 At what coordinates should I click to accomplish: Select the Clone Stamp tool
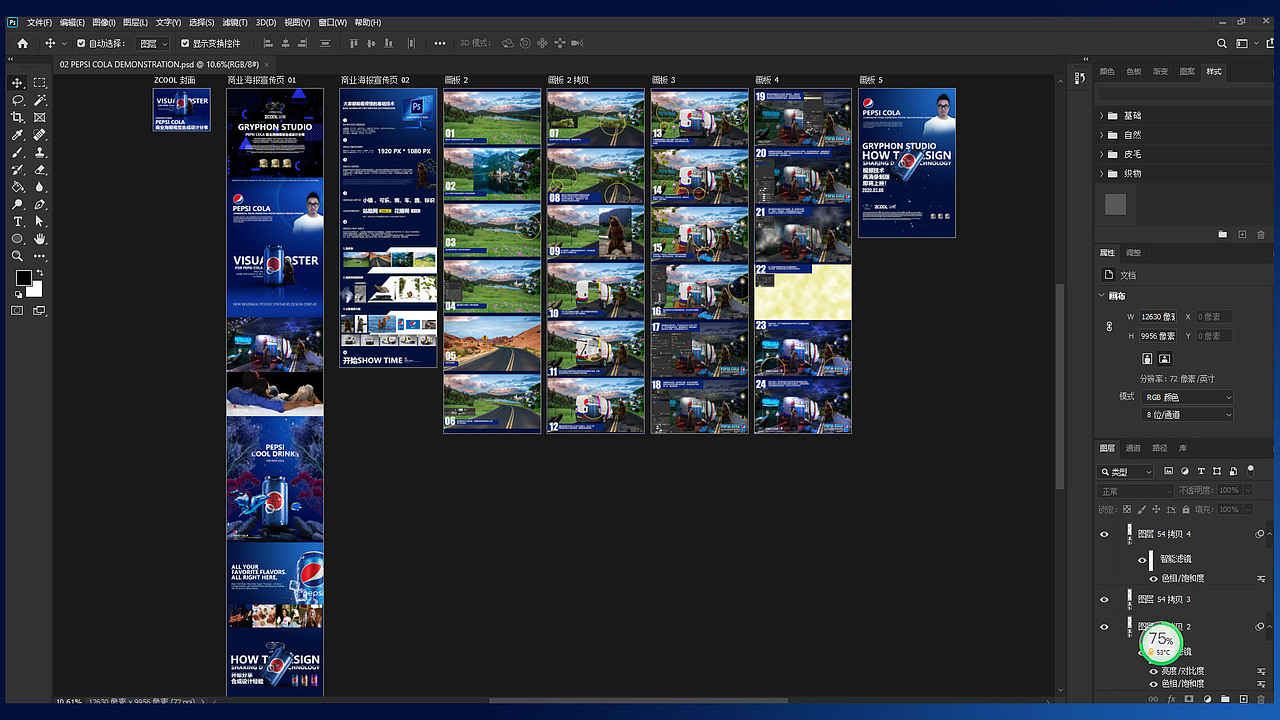(40, 152)
